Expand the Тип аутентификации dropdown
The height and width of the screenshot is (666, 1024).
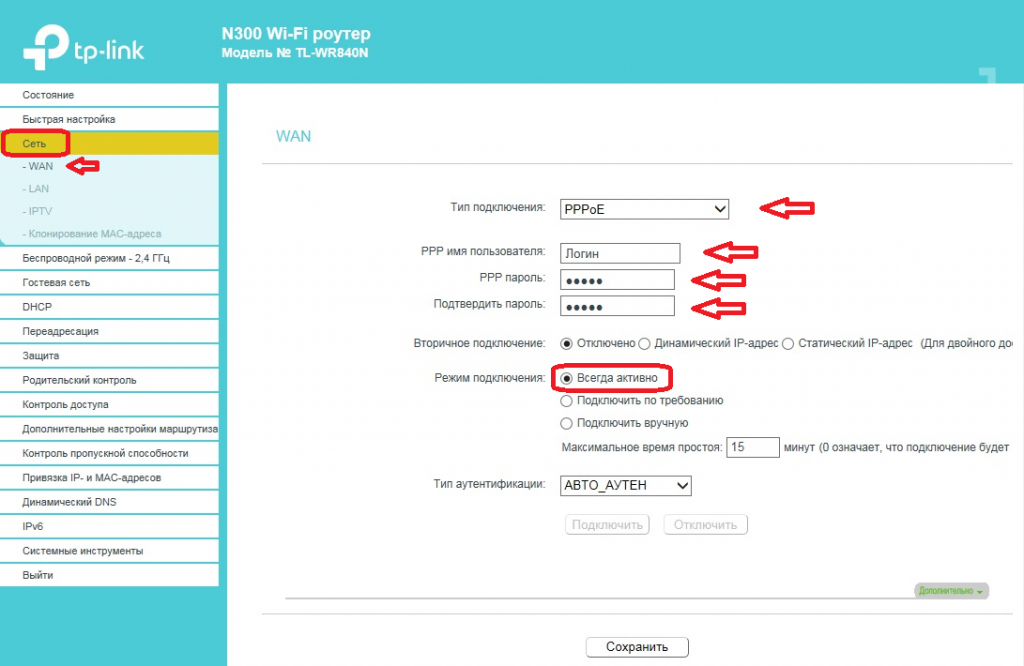pos(626,485)
